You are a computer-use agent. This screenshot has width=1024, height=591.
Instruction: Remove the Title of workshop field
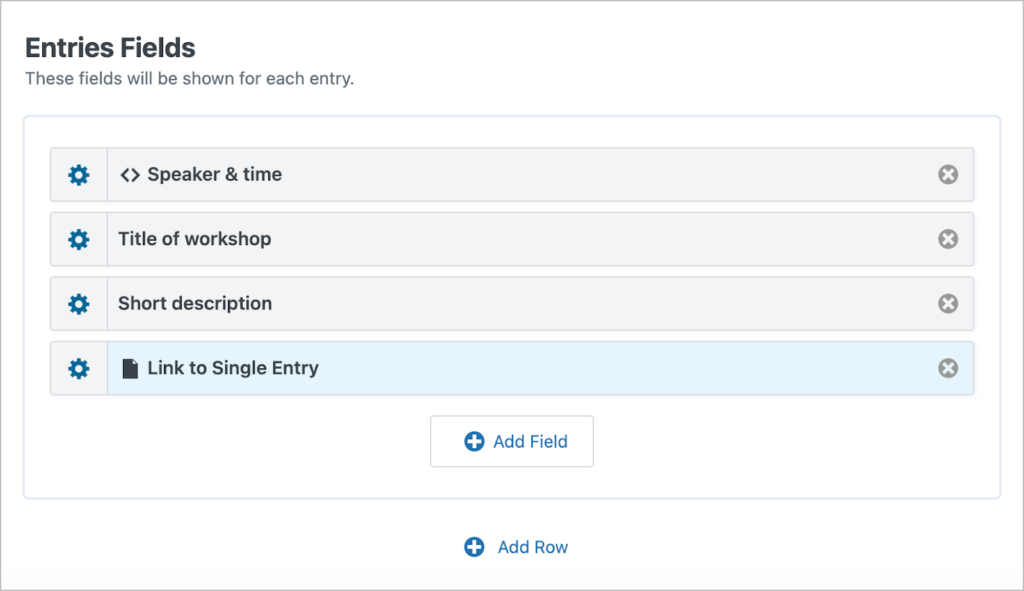point(948,239)
